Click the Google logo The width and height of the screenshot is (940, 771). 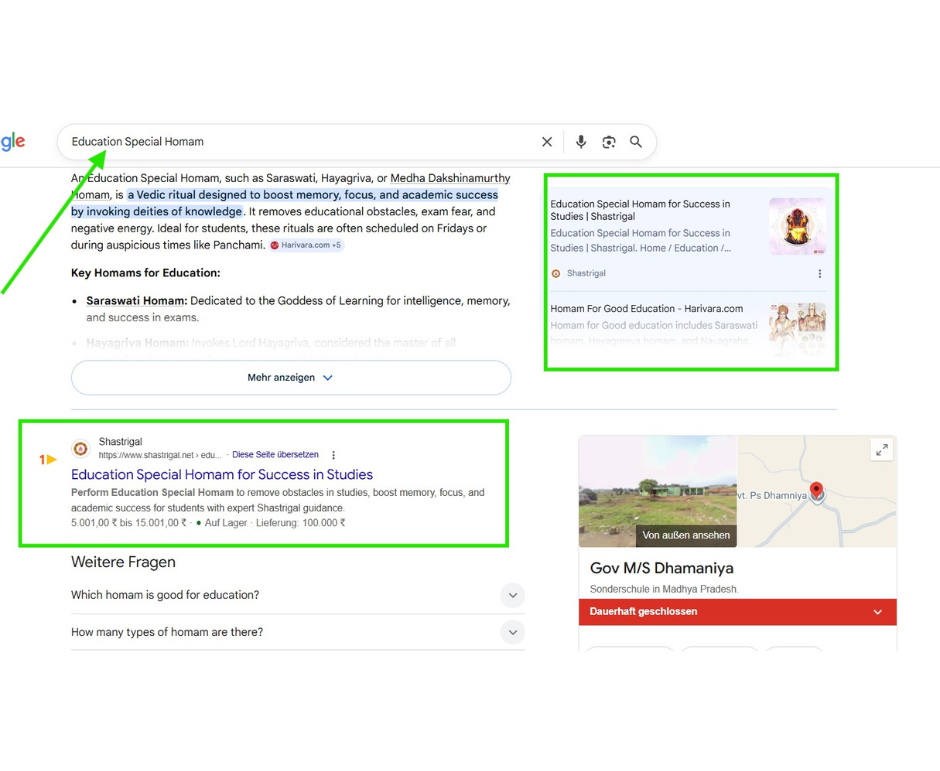[x=13, y=142]
